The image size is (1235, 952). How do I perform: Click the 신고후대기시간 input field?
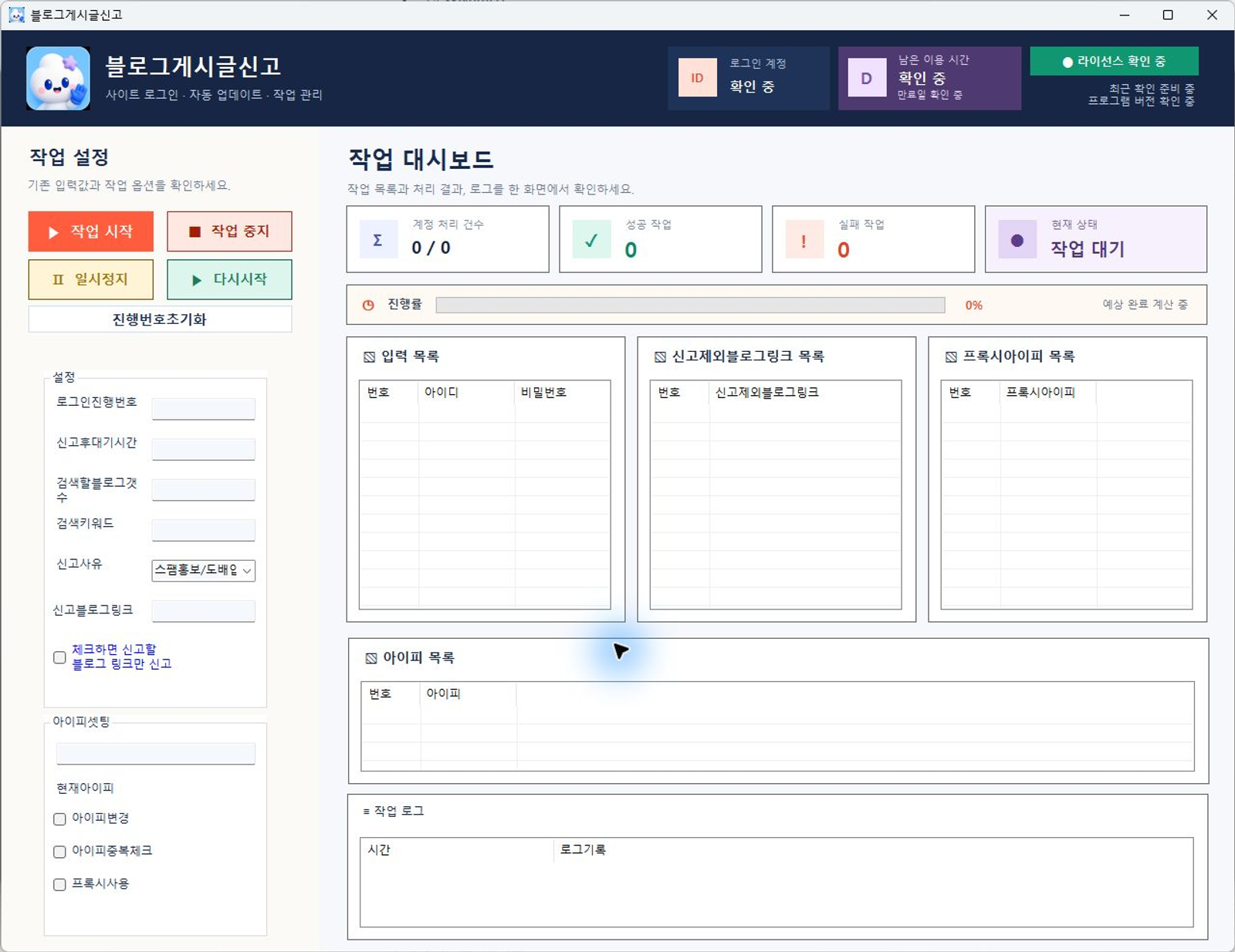click(x=204, y=450)
